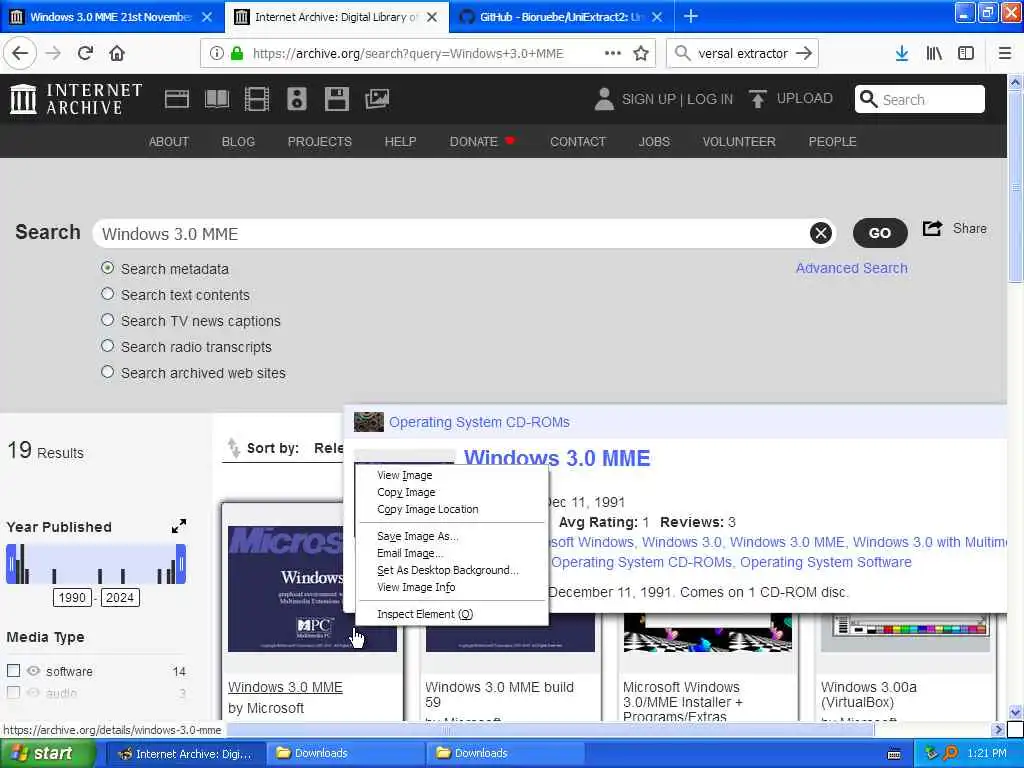Check the audio media type checkbox

(x=13, y=692)
